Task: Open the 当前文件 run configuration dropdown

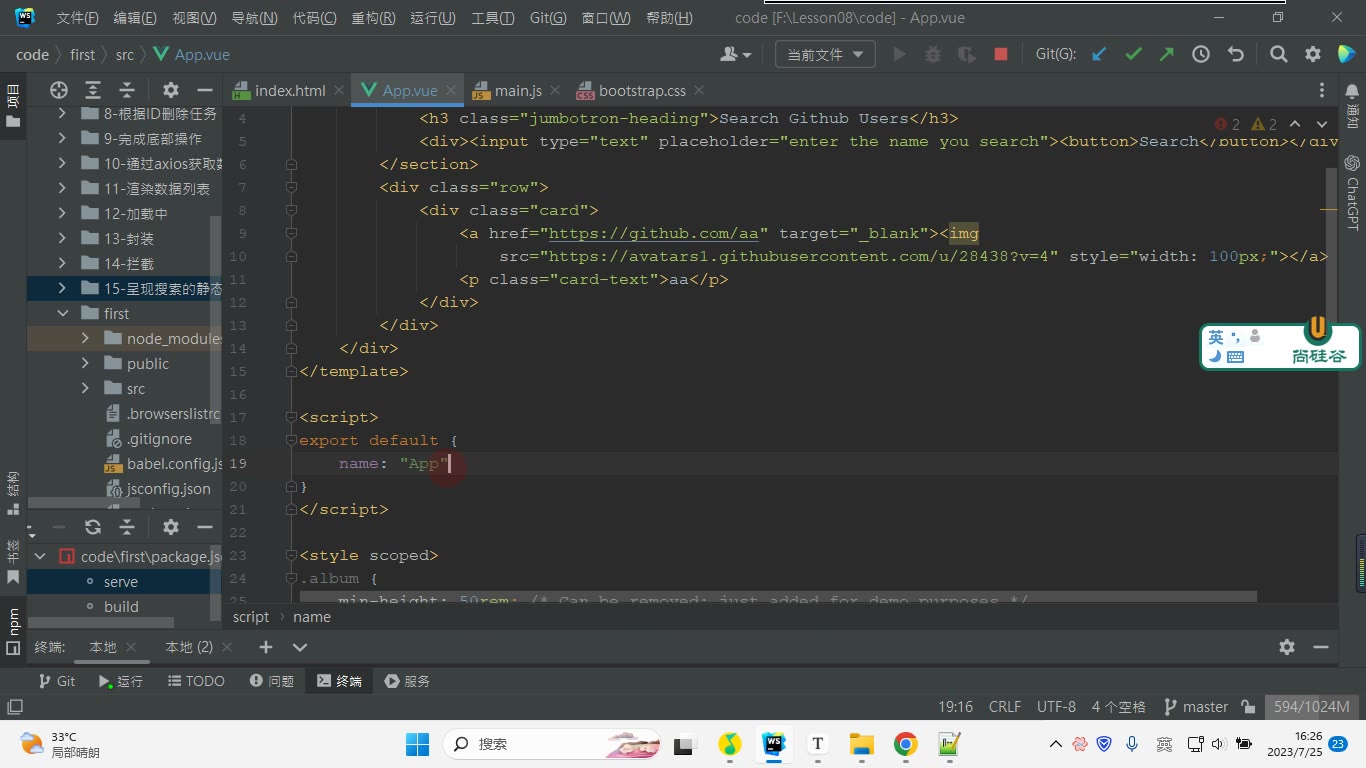Action: tap(825, 55)
